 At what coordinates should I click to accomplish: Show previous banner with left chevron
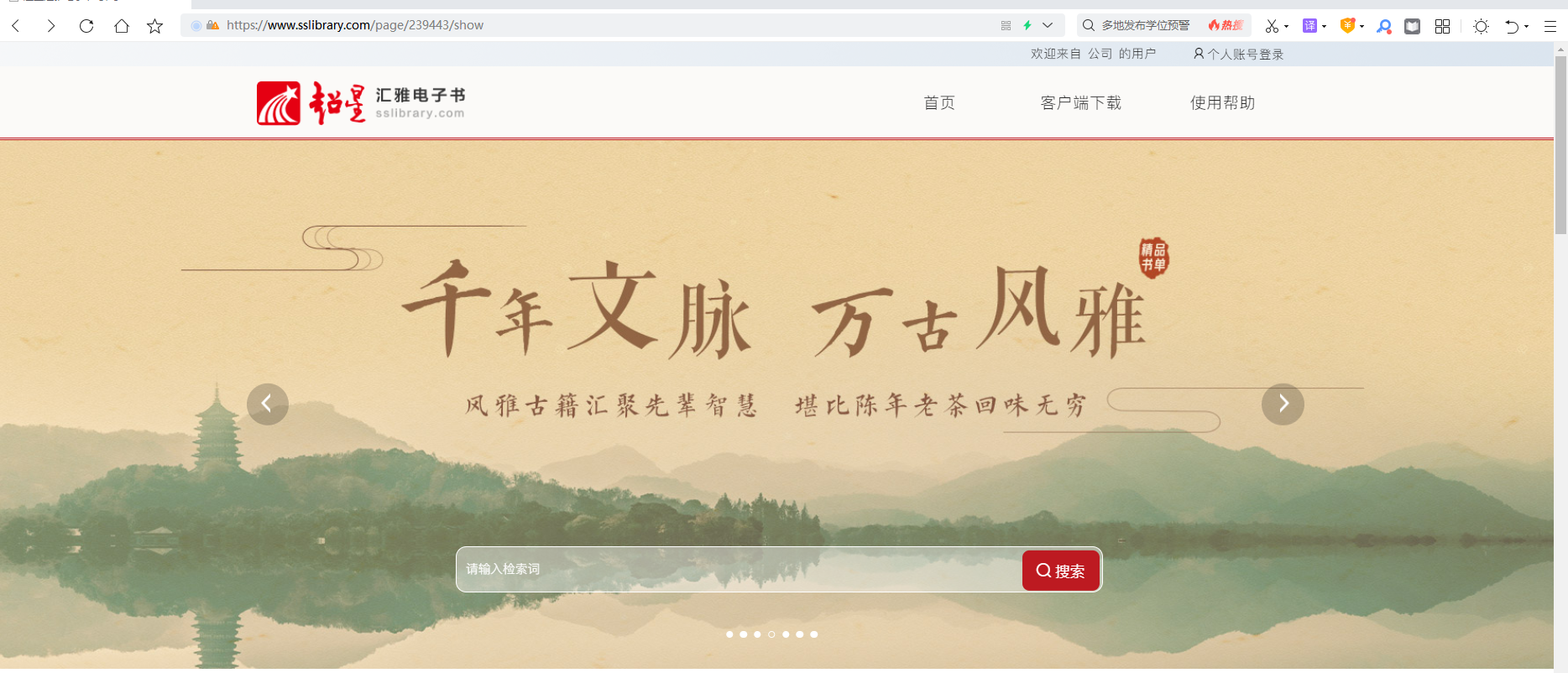[268, 404]
